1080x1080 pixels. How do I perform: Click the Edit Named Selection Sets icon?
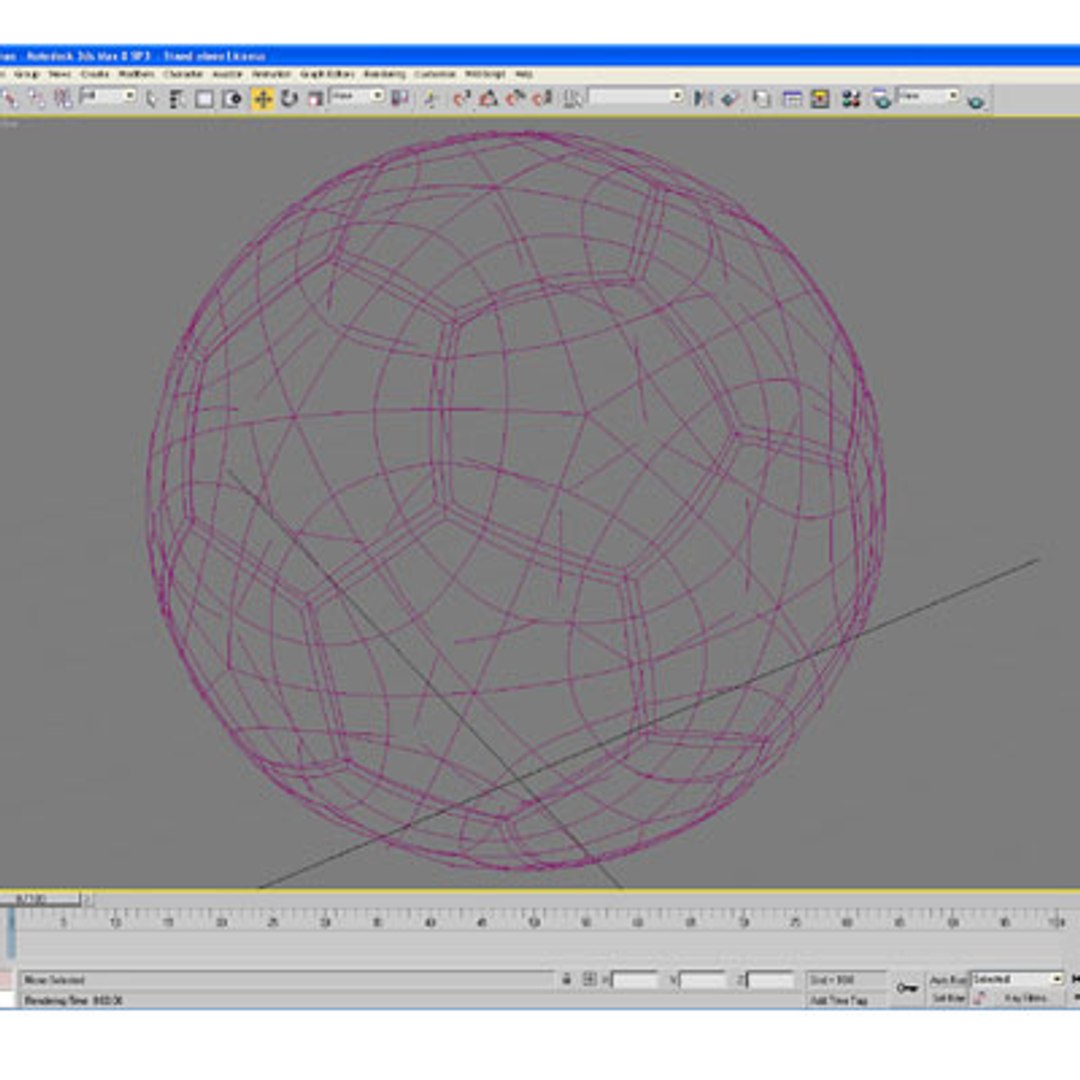tap(572, 98)
